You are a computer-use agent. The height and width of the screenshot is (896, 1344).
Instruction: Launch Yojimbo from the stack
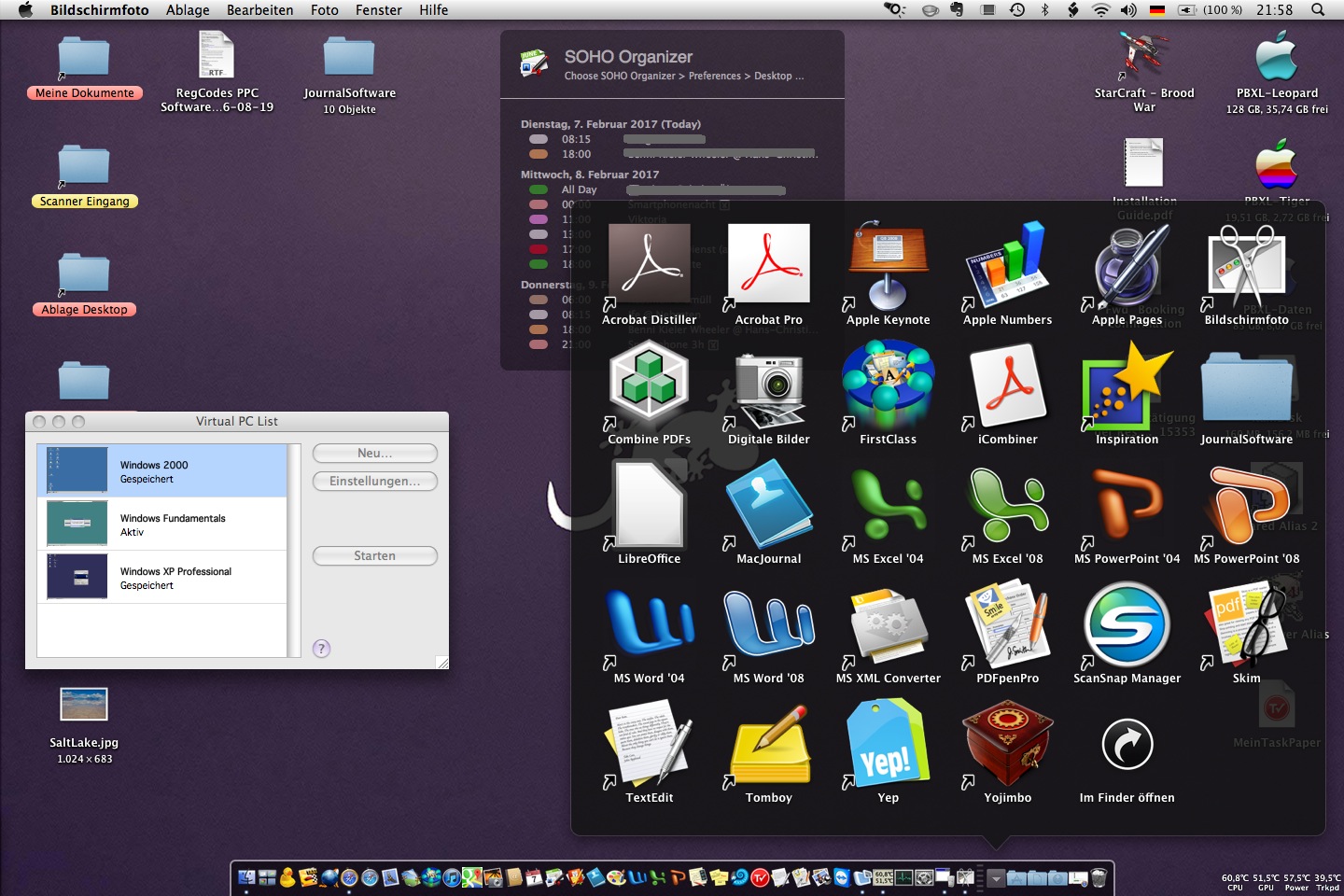click(1007, 744)
